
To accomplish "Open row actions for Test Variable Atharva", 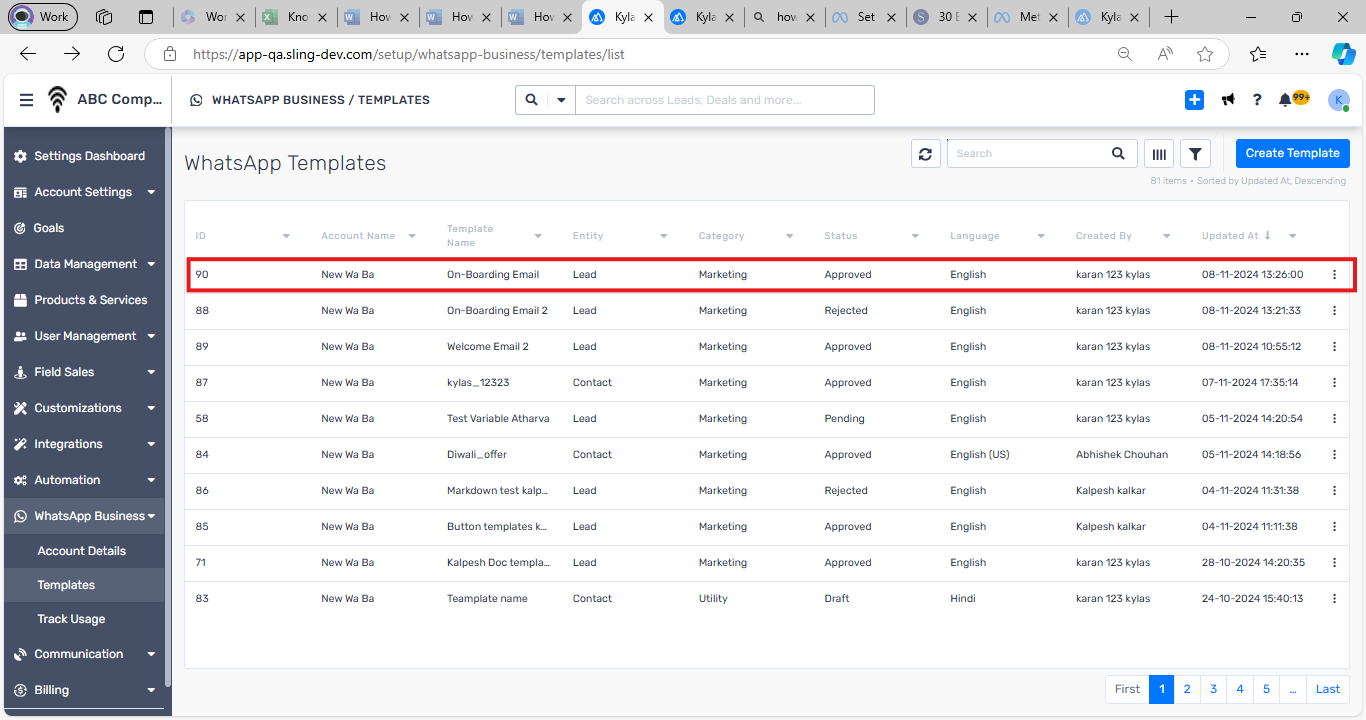I will point(1334,418).
